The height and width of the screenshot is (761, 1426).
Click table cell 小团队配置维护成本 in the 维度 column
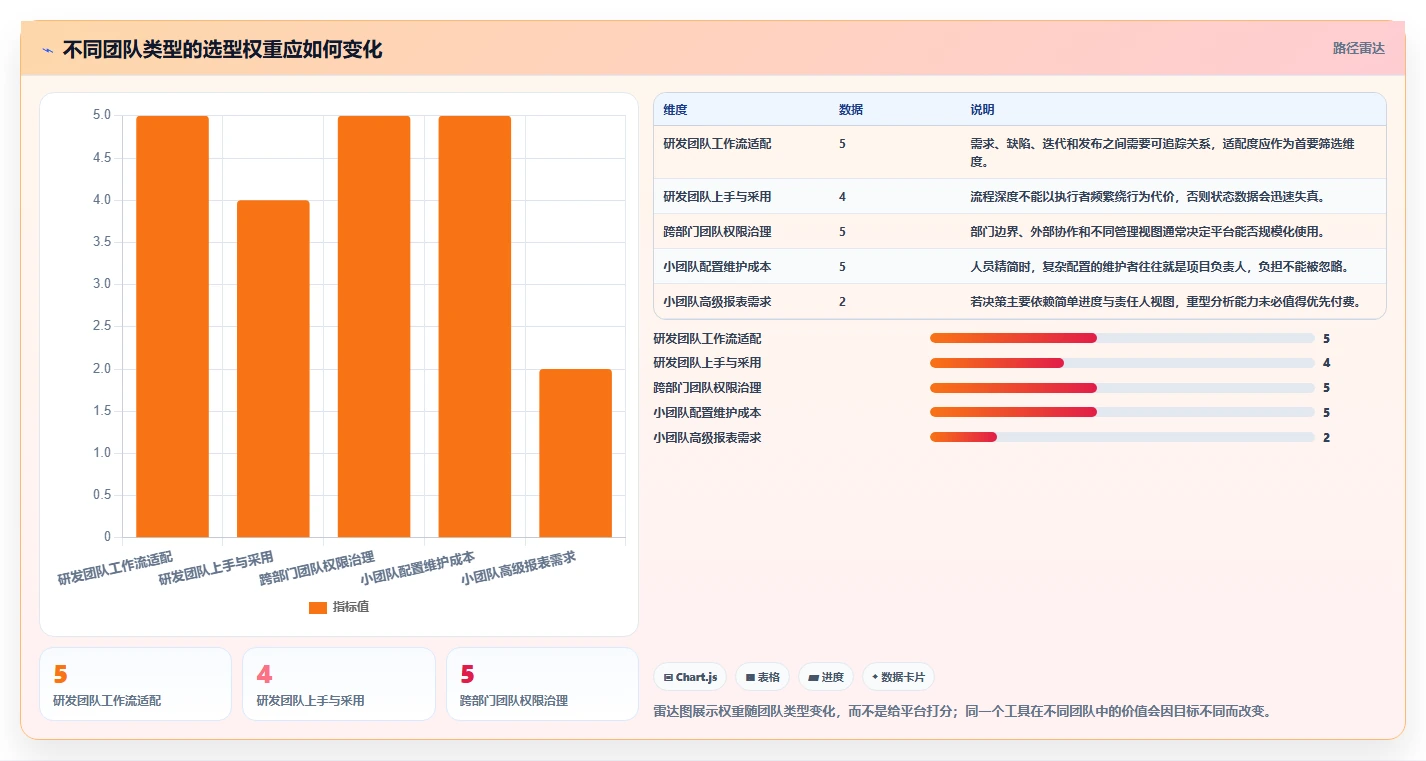(717, 267)
